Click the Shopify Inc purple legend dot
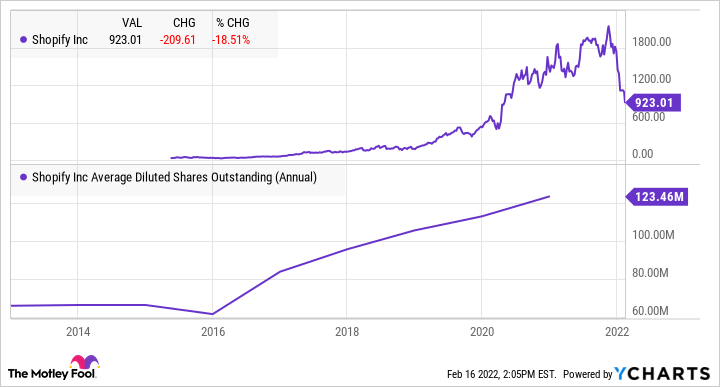Screen dimensions: 720x387 click(23, 40)
